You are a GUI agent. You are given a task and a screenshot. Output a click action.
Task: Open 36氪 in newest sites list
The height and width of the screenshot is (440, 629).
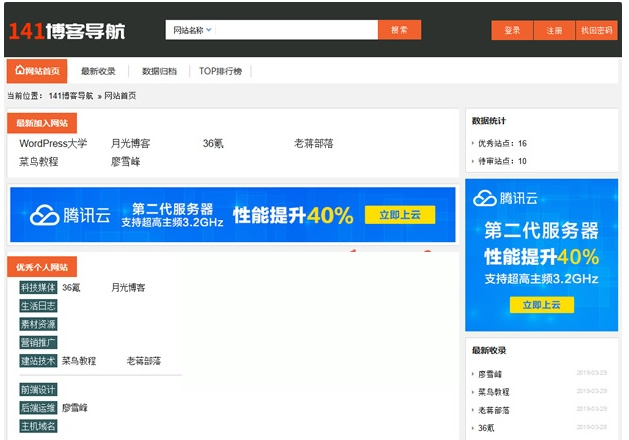[213, 143]
